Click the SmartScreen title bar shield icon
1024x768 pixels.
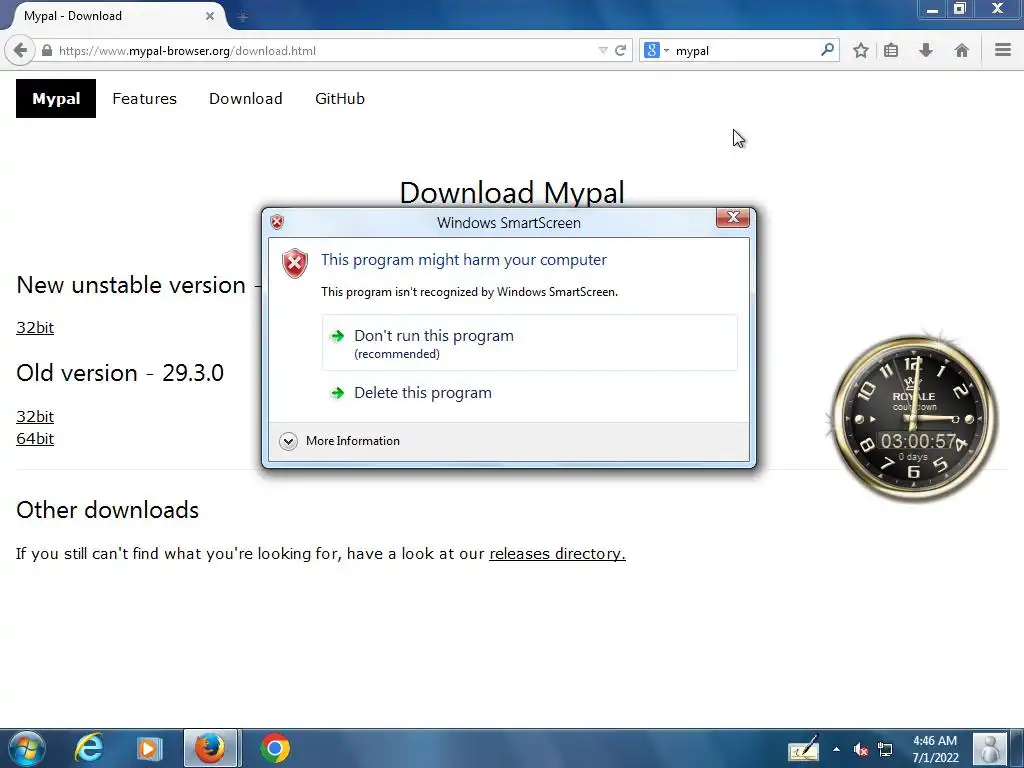tap(277, 222)
